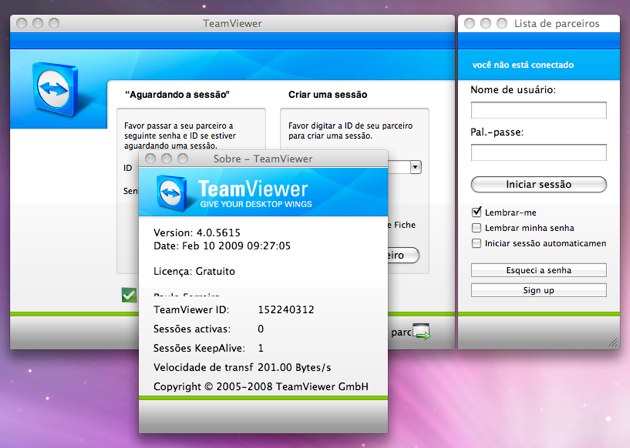Image resolution: width=630 pixels, height=448 pixels.
Task: Toggle the Lembrar-me checkbox
Action: (x=477, y=212)
